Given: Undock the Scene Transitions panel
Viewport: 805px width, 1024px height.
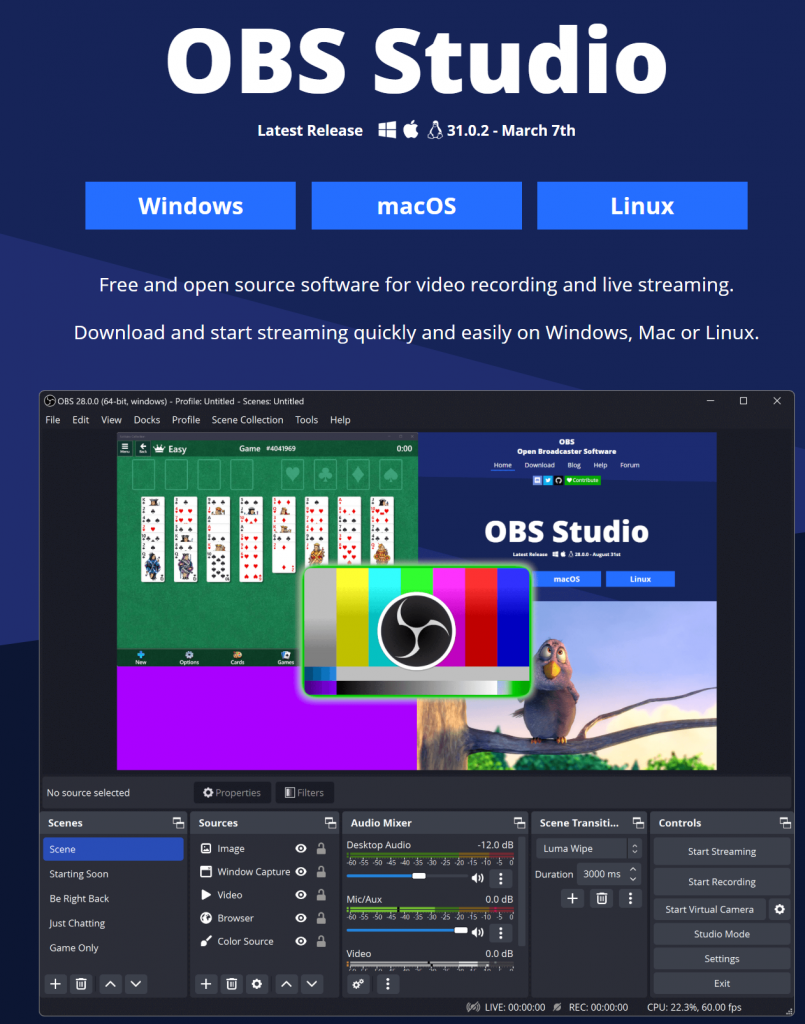Looking at the screenshot, I should [638, 823].
